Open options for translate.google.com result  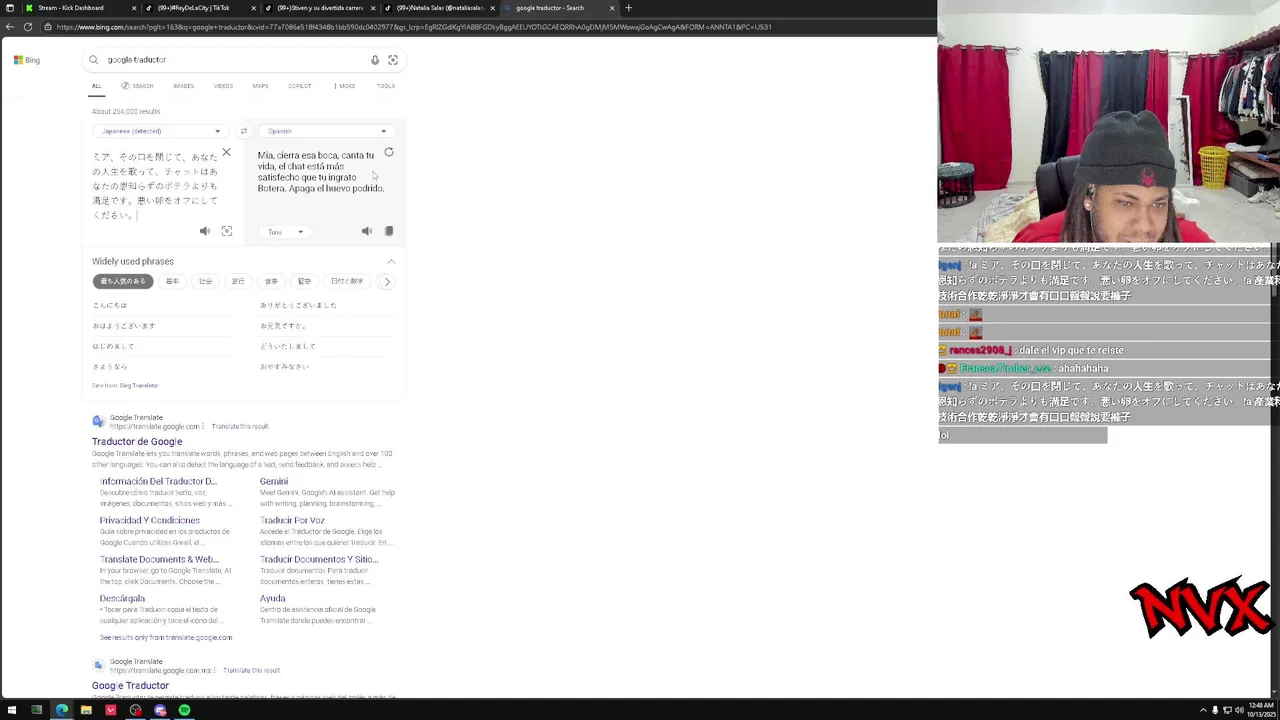click(x=204, y=427)
